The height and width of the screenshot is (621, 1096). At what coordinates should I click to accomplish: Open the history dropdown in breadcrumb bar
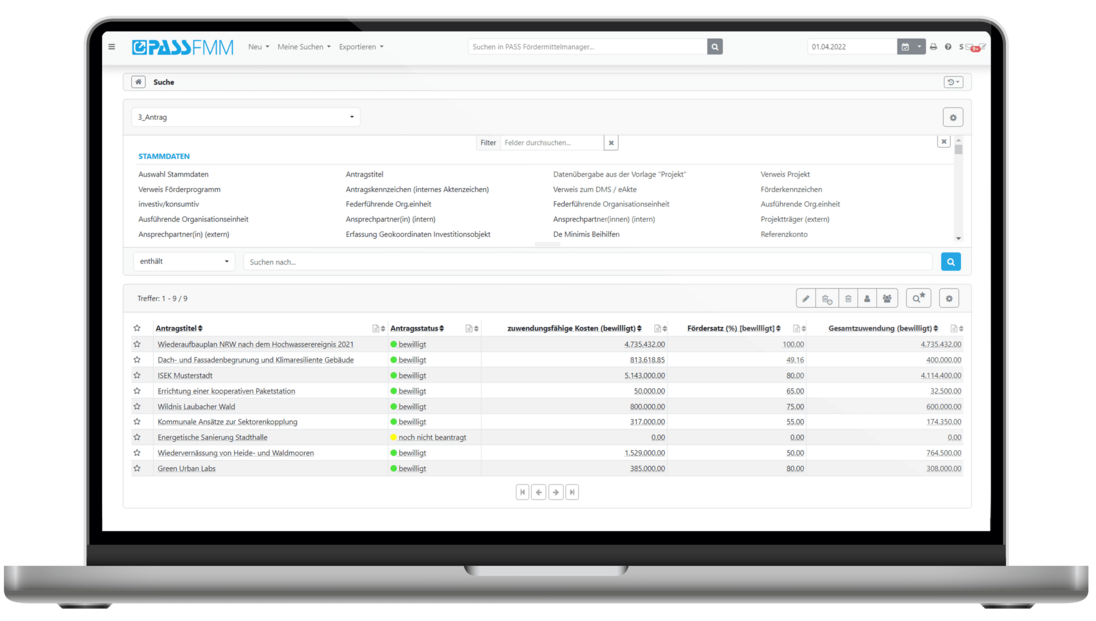[x=953, y=82]
